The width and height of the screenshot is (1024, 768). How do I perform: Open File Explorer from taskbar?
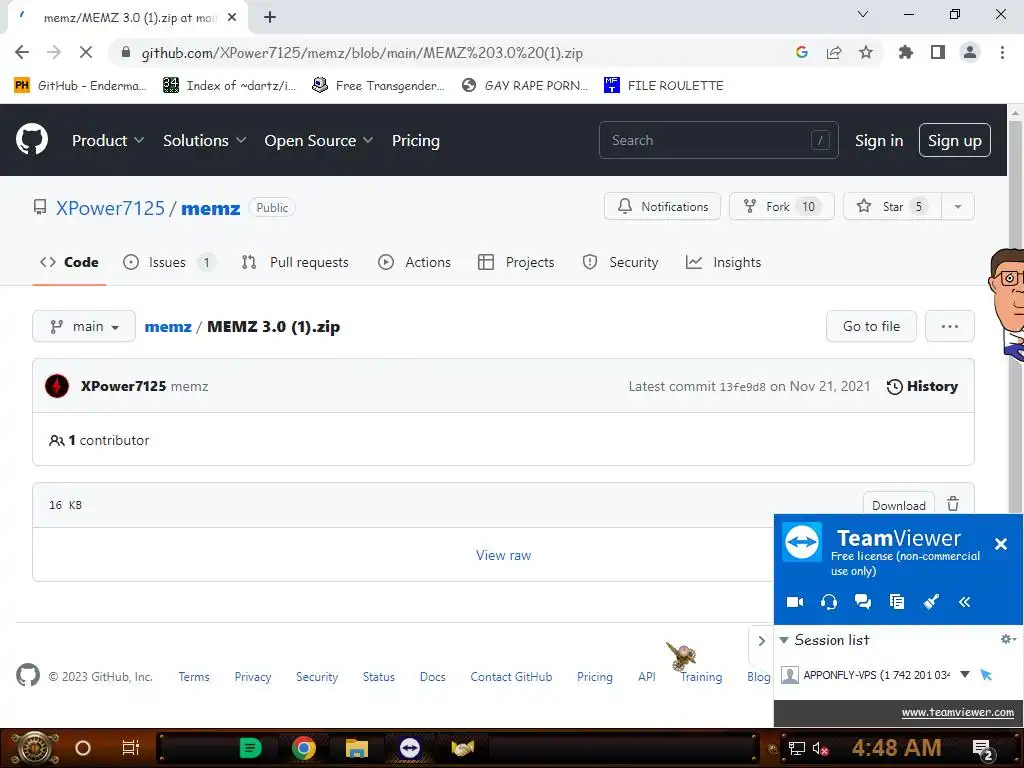[357, 748]
